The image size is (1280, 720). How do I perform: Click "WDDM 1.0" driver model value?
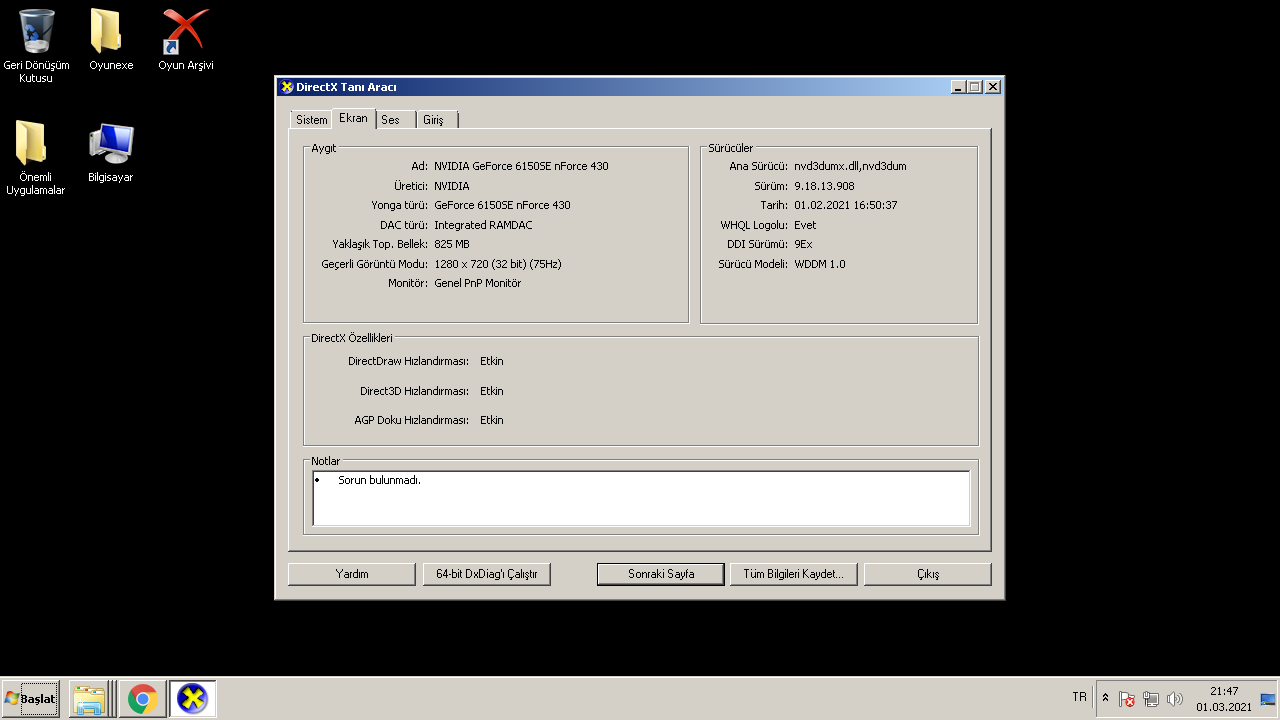[819, 264]
